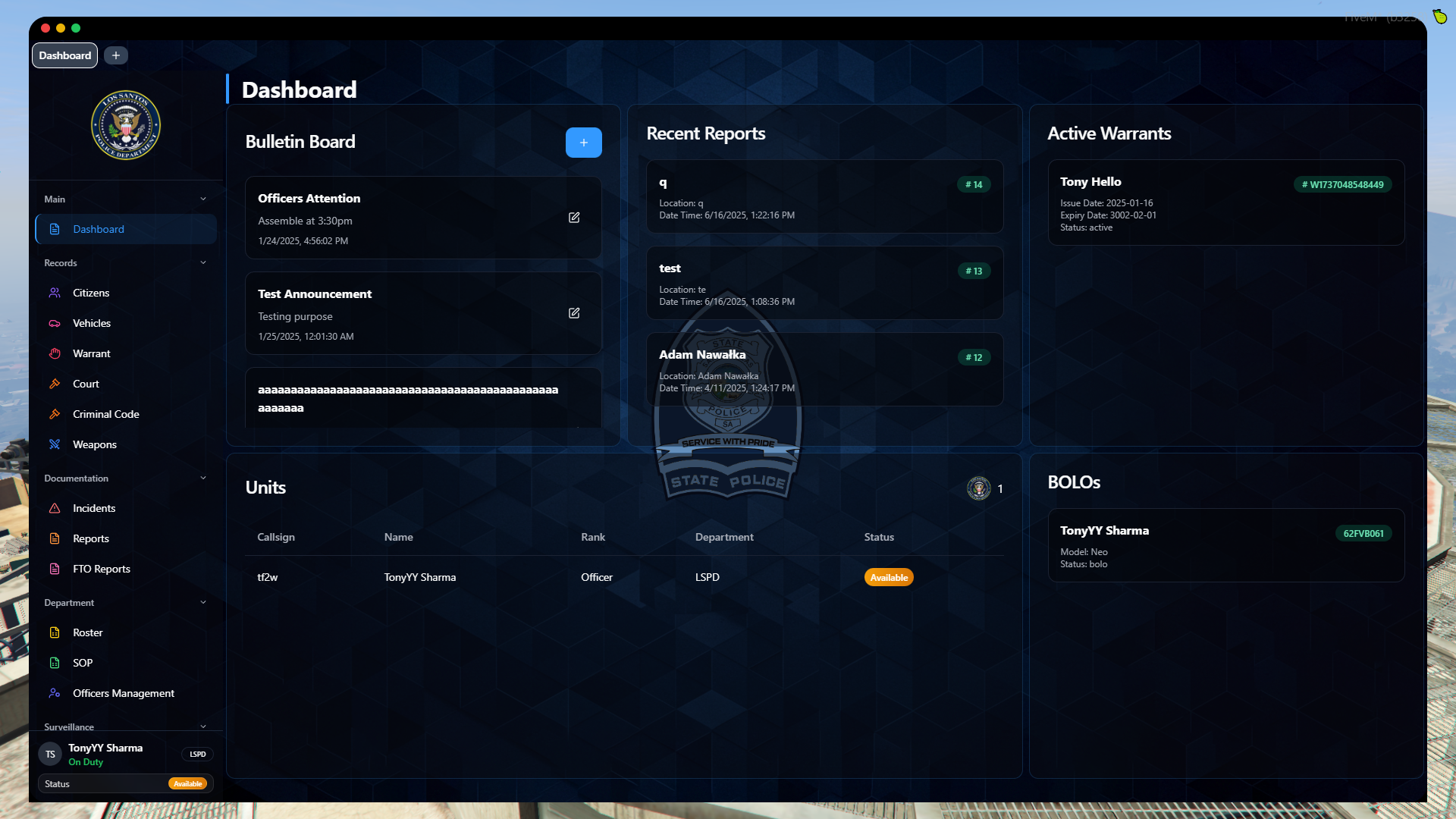Toggle the On Duty indicator for TonyYY Sharma

pyautogui.click(x=86, y=762)
